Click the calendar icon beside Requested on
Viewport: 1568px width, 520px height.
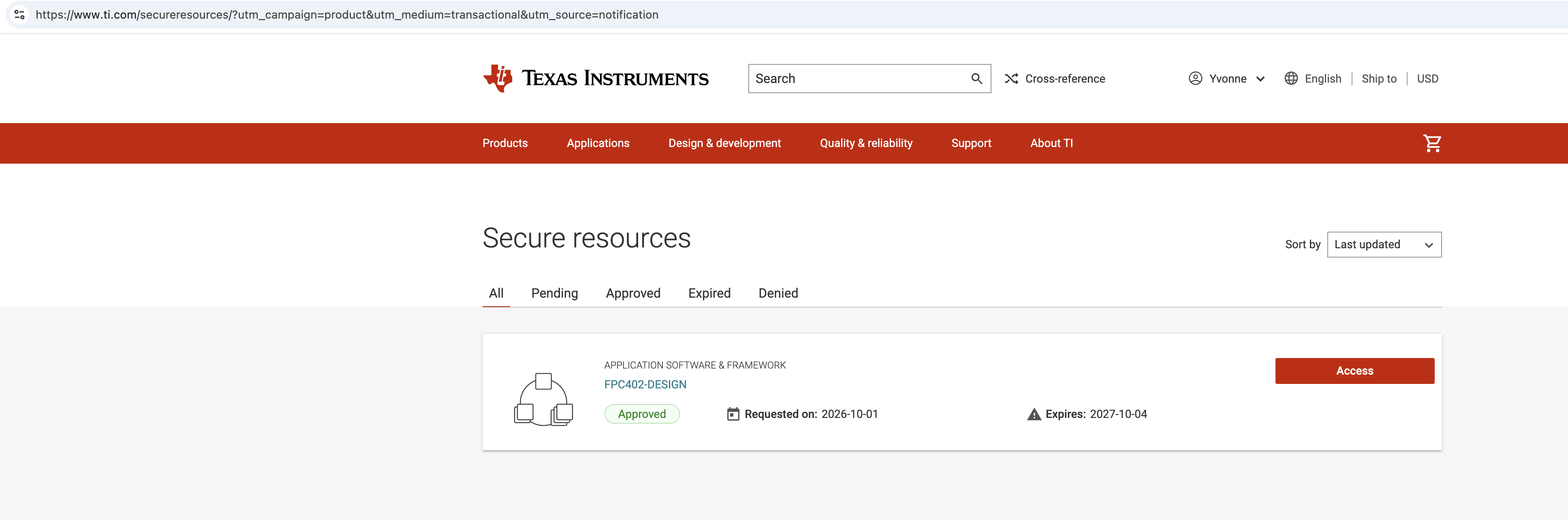[733, 414]
